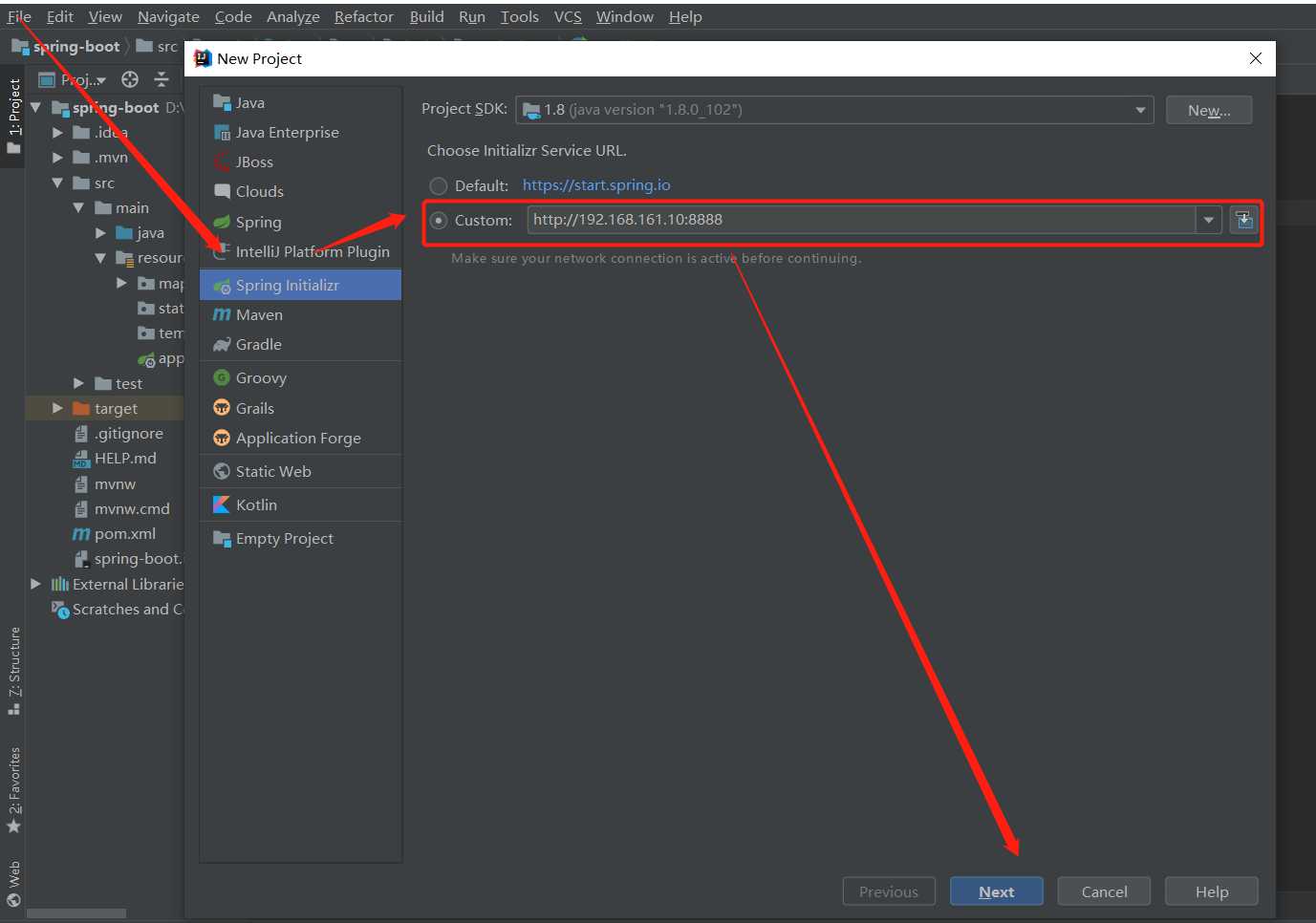Select the Custom service URL radio
The width and height of the screenshot is (1316, 923).
tap(438, 220)
